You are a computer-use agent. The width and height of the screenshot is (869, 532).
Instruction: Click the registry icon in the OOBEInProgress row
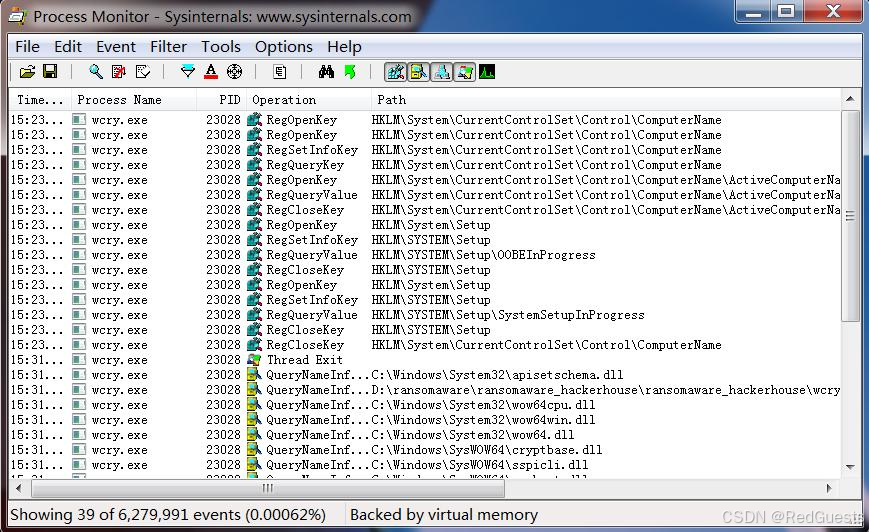pyautogui.click(x=254, y=255)
